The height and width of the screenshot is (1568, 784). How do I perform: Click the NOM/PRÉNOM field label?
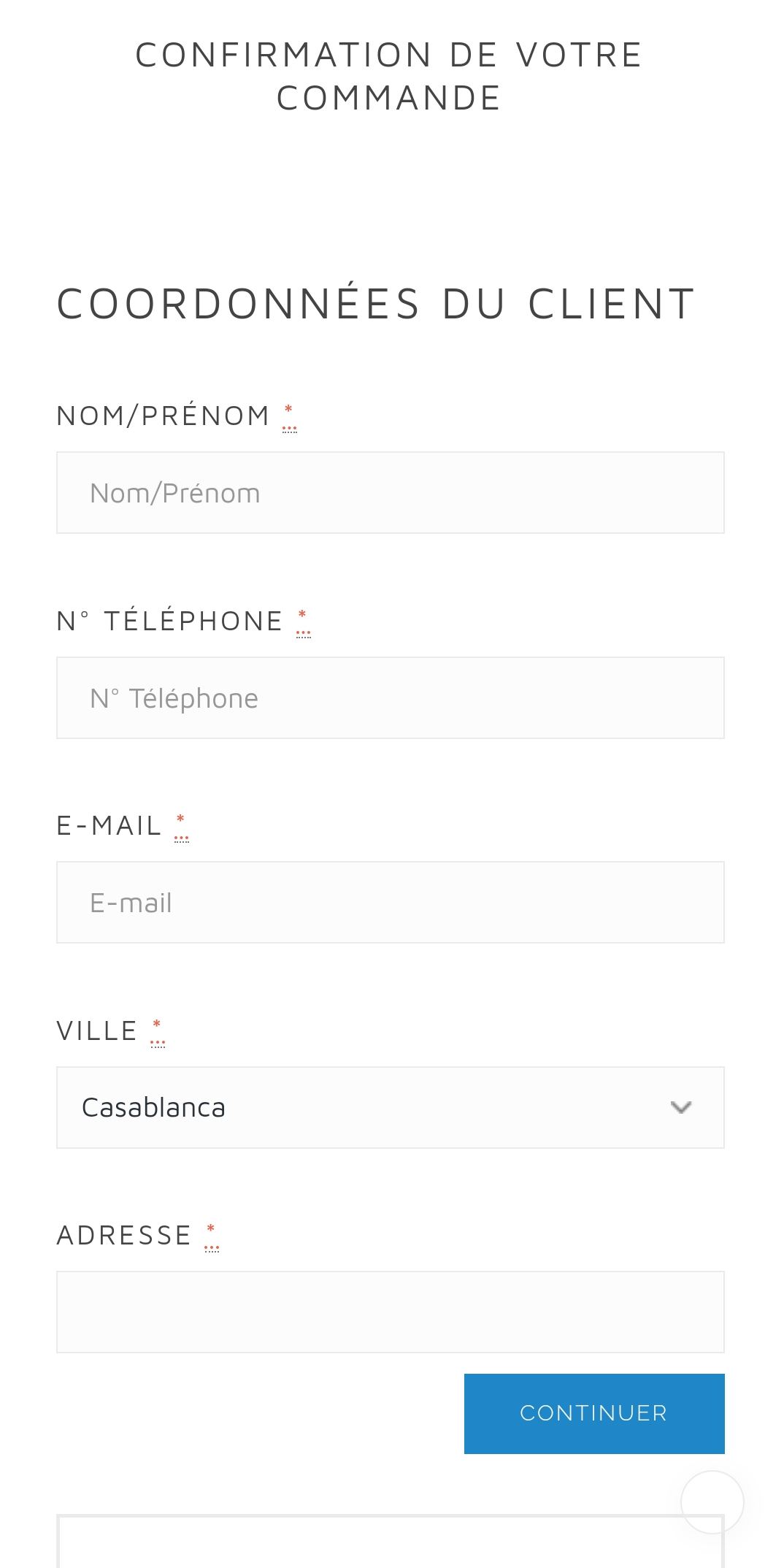(164, 416)
